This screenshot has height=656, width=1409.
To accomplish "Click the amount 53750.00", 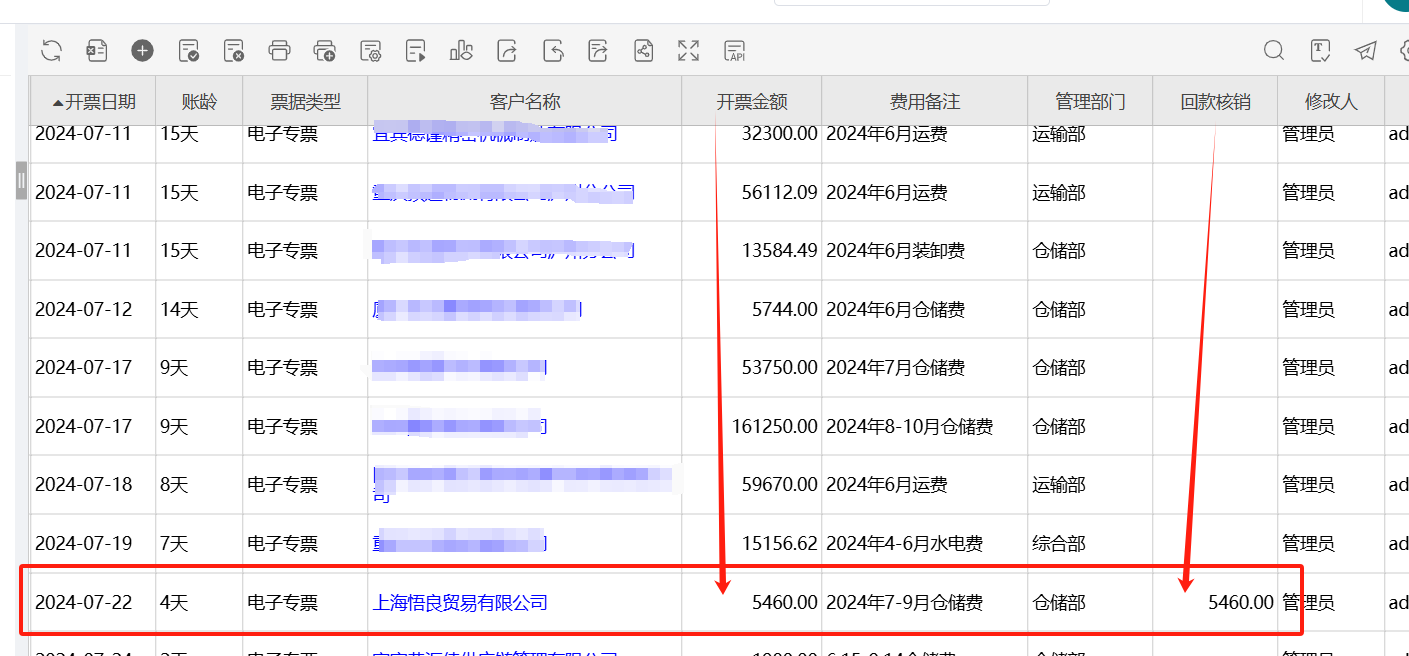I will click(x=780, y=368).
